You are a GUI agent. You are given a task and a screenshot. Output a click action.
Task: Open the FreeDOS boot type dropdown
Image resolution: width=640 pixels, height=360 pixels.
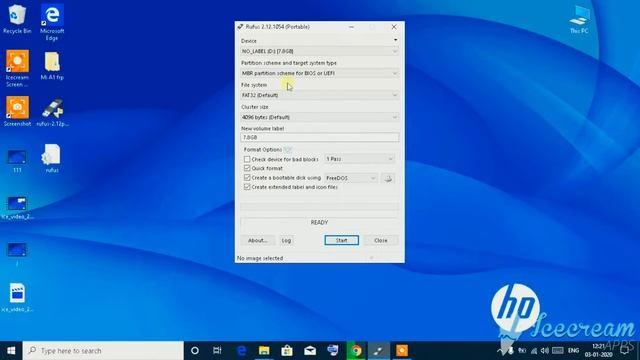pyautogui.click(x=351, y=178)
